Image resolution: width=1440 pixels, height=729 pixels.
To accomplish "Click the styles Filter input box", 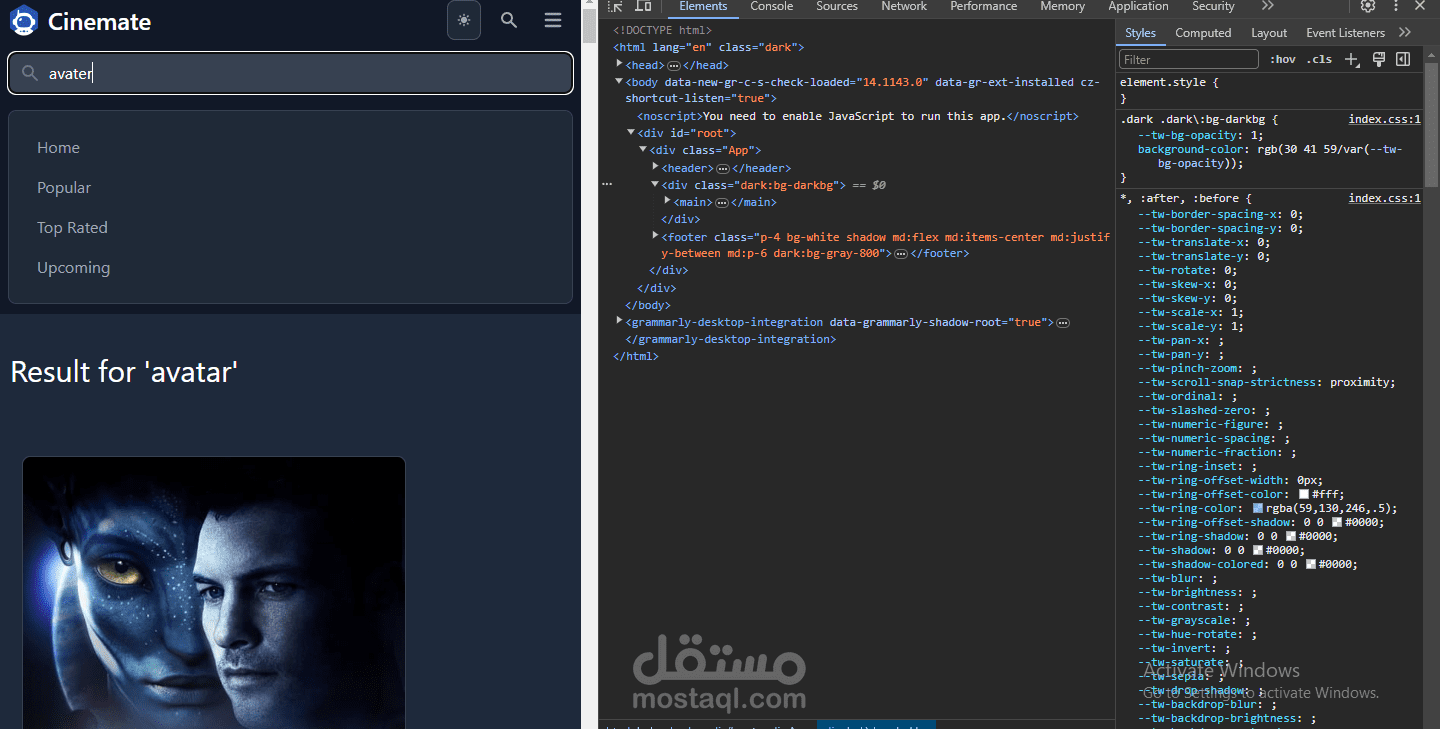I will pos(1189,60).
